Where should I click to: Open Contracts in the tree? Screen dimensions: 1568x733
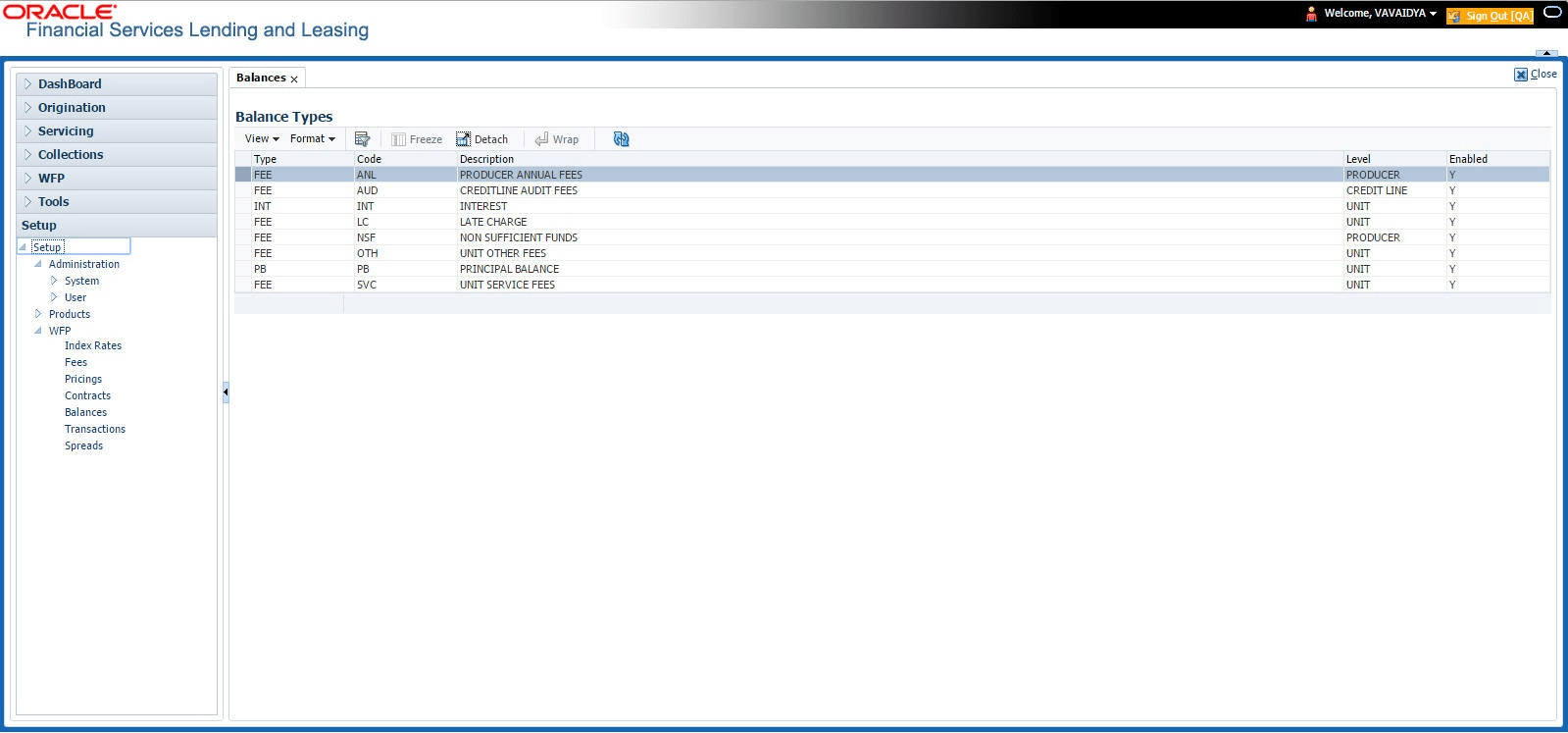pyautogui.click(x=87, y=395)
